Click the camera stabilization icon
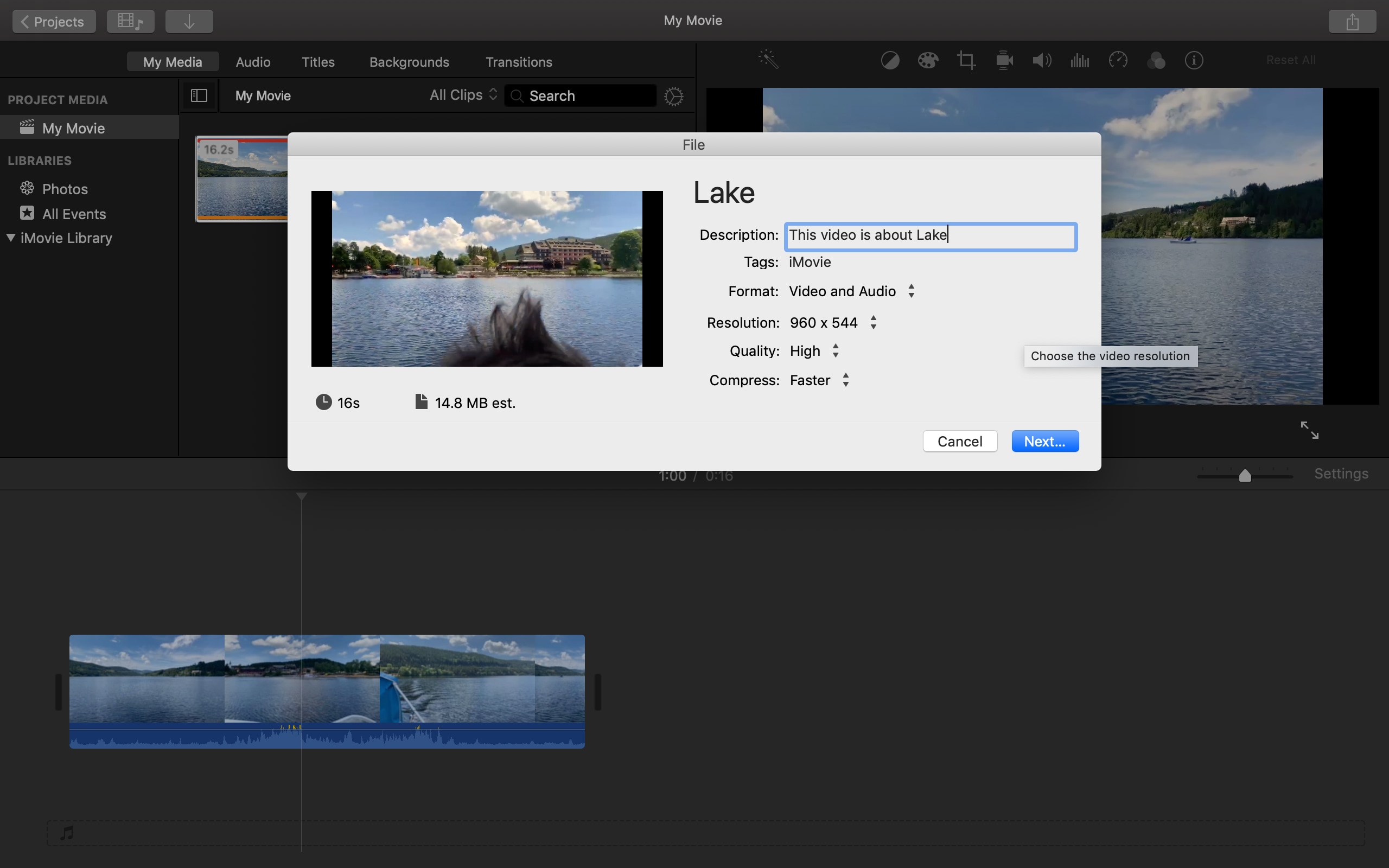 pyautogui.click(x=1004, y=61)
